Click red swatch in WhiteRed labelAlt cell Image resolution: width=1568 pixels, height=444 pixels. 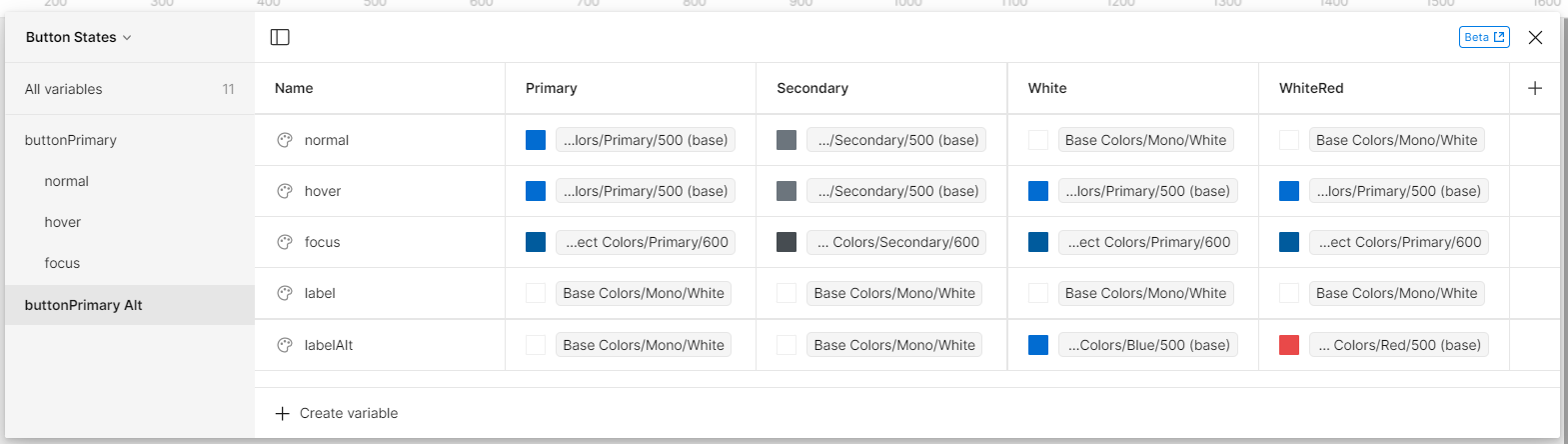[x=1289, y=345]
